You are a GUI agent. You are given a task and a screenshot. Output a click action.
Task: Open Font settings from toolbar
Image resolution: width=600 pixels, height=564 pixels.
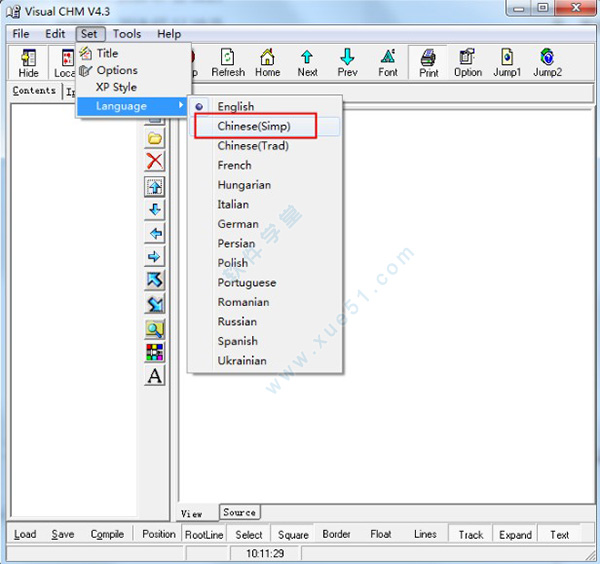click(x=388, y=62)
